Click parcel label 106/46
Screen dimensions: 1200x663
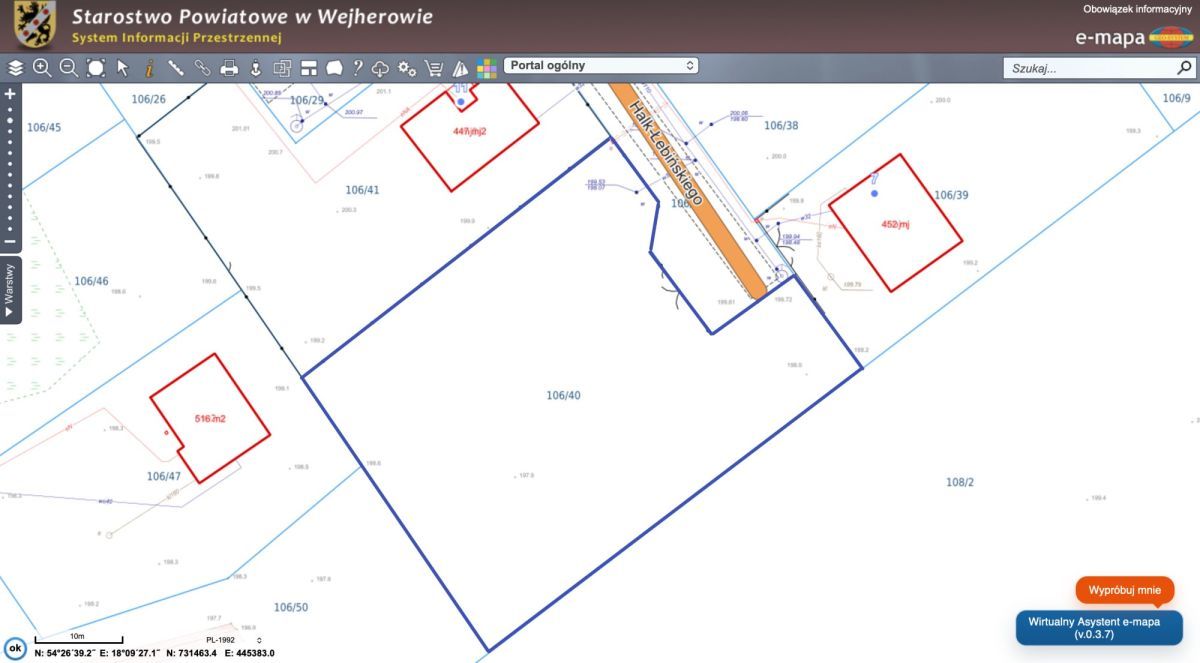click(91, 281)
